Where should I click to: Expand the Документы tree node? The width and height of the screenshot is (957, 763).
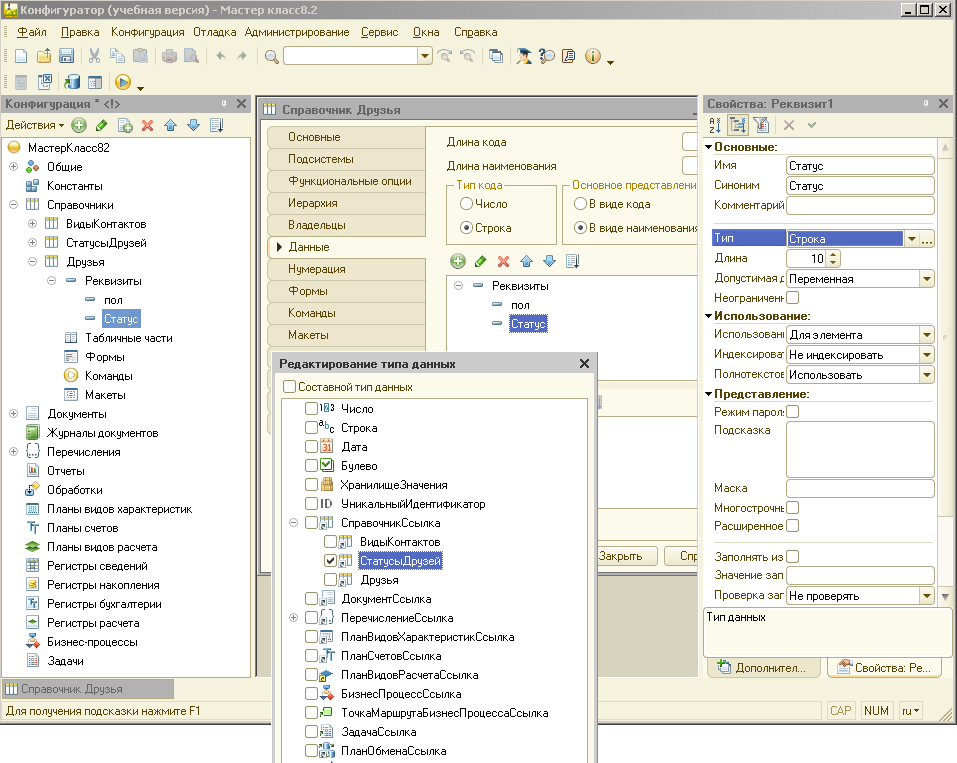click(x=14, y=414)
